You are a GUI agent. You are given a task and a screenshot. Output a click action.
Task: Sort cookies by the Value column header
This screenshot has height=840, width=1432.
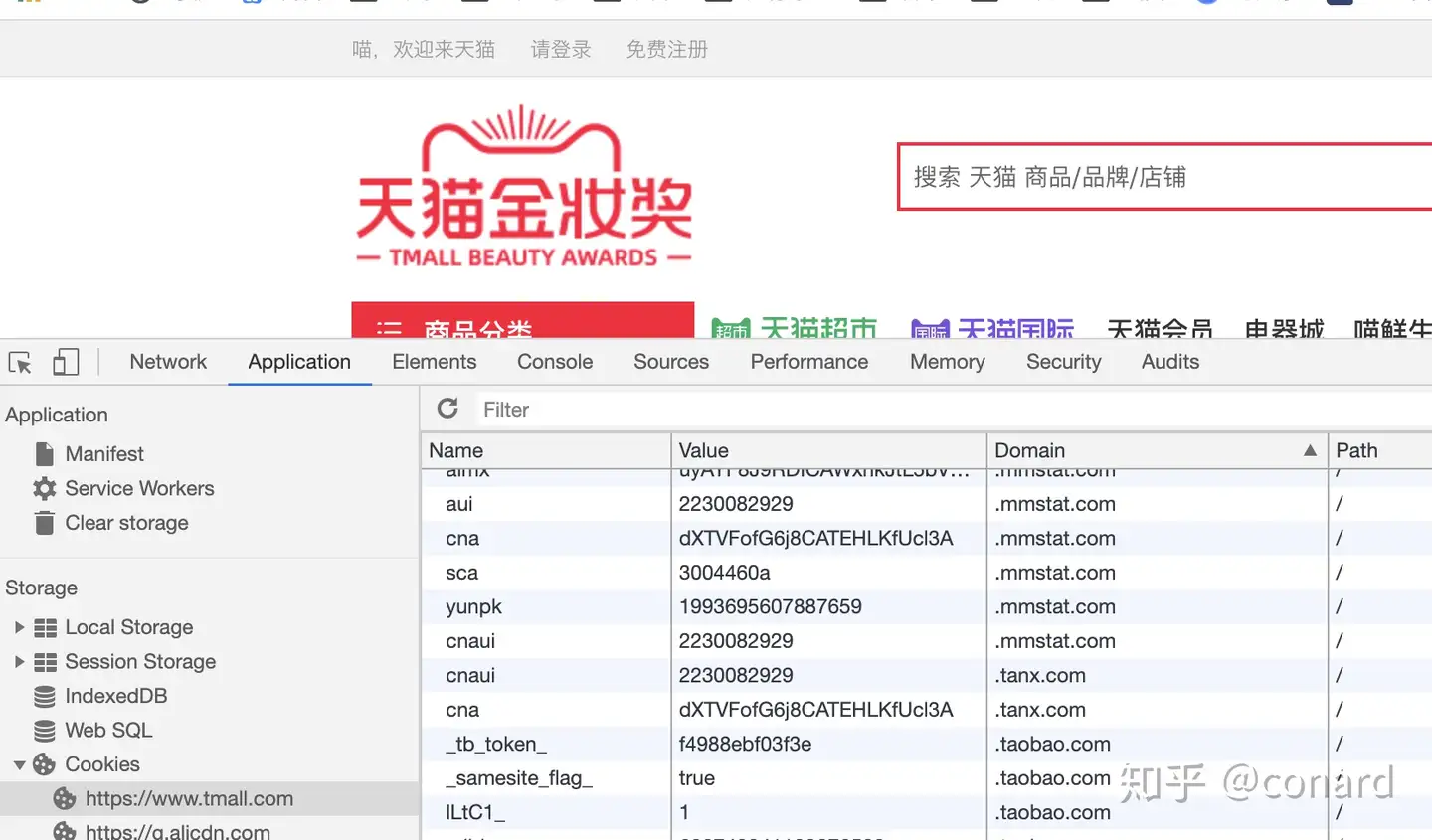click(x=829, y=450)
